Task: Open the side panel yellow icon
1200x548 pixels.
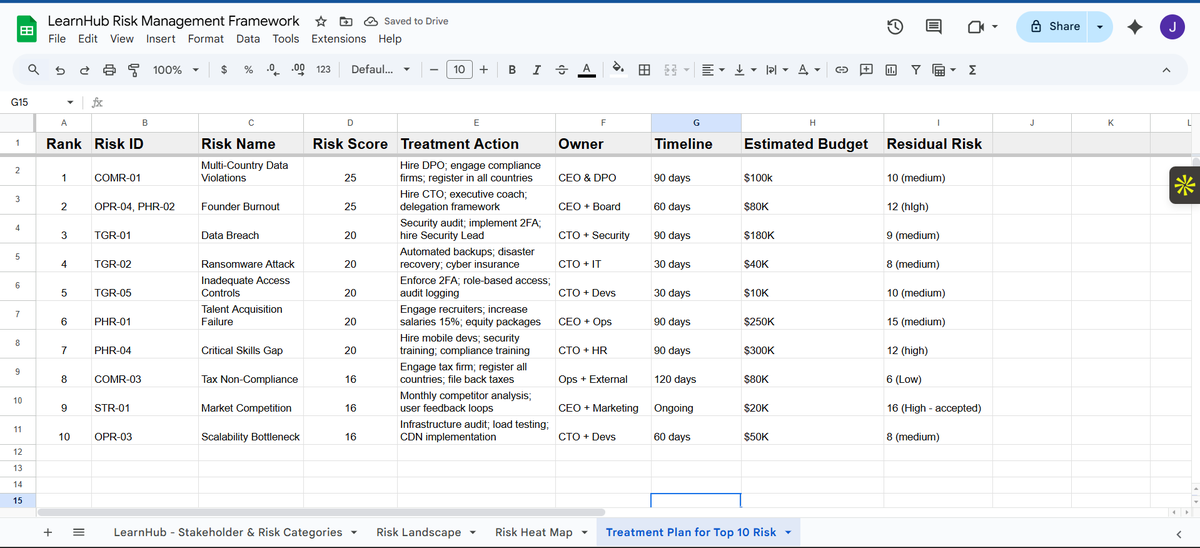Action: pyautogui.click(x=1185, y=184)
